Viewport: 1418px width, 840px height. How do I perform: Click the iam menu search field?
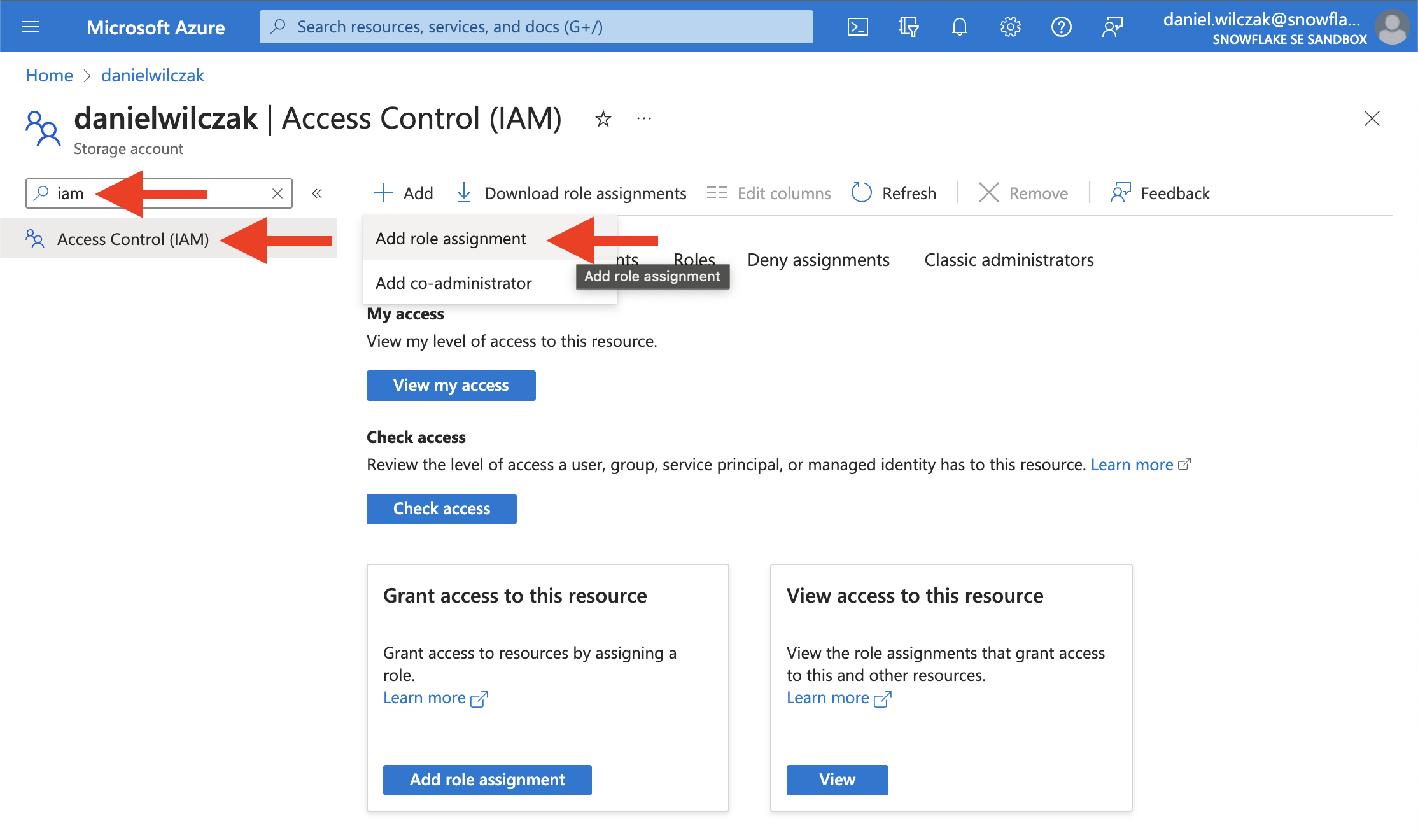(x=159, y=193)
